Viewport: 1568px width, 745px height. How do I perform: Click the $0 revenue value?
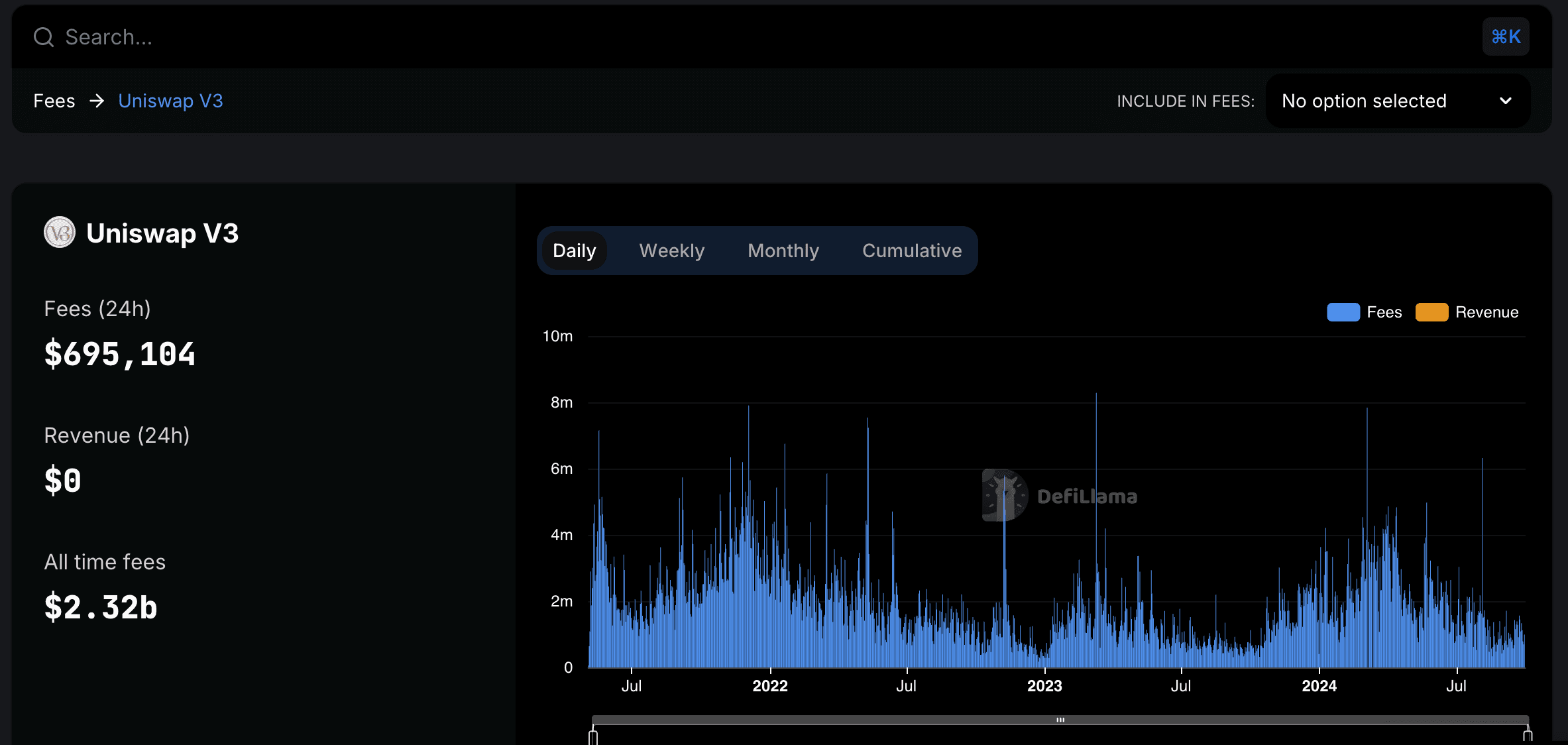click(62, 481)
